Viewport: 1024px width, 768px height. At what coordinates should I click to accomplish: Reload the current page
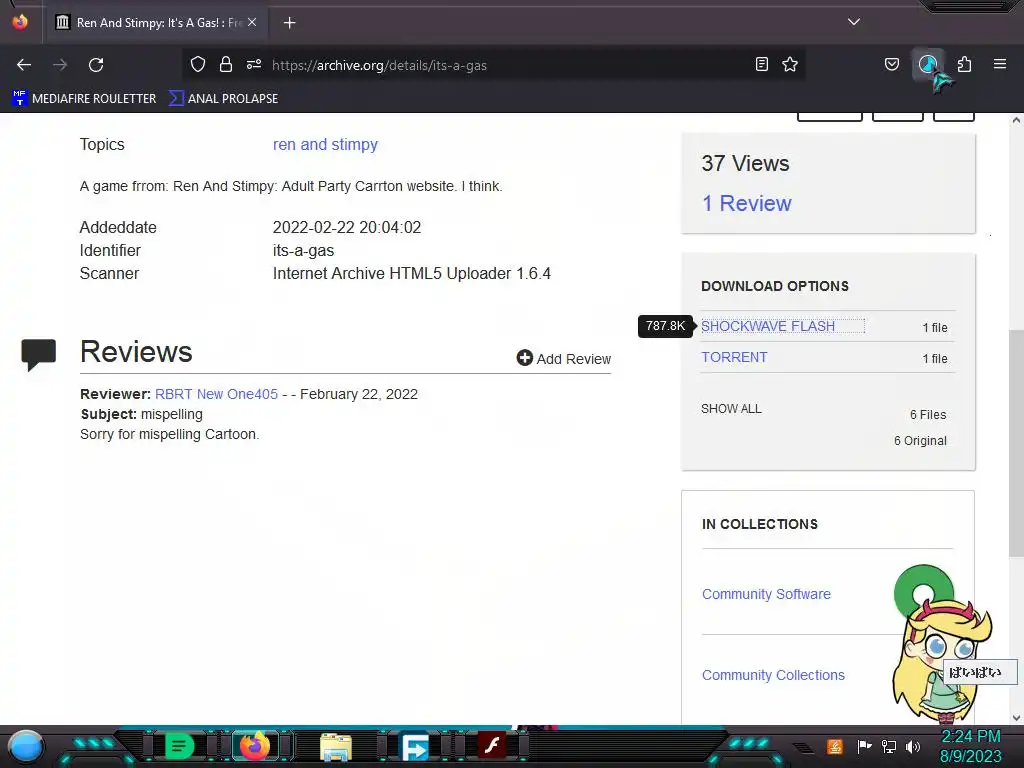tap(96, 65)
